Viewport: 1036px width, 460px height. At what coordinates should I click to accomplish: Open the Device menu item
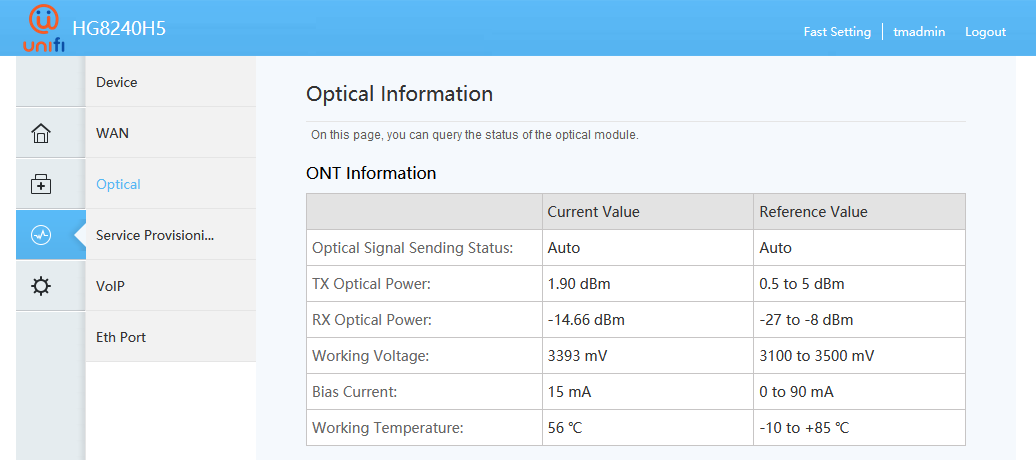(117, 82)
